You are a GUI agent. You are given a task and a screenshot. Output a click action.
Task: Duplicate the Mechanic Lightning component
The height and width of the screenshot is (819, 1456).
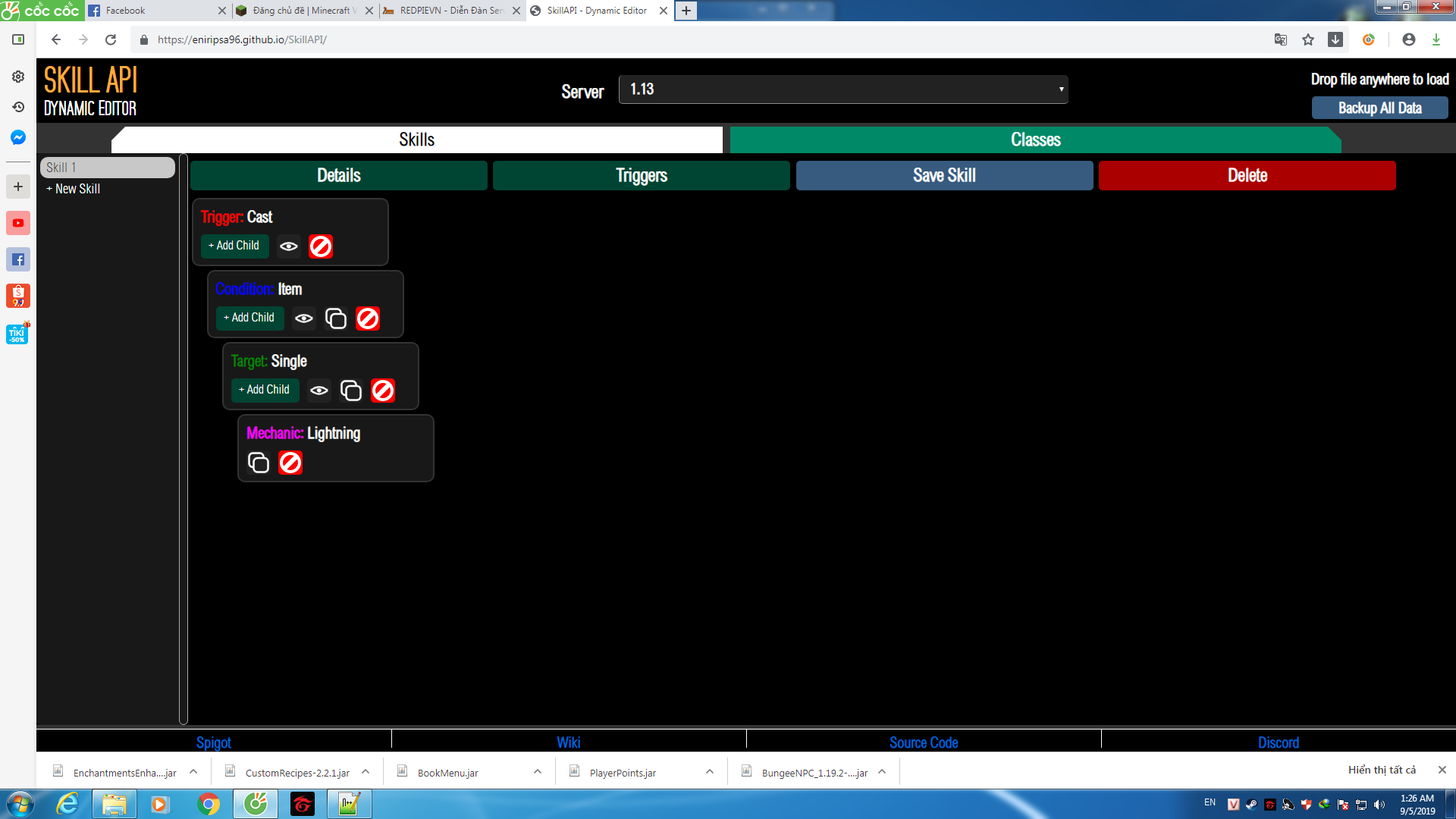pos(259,463)
